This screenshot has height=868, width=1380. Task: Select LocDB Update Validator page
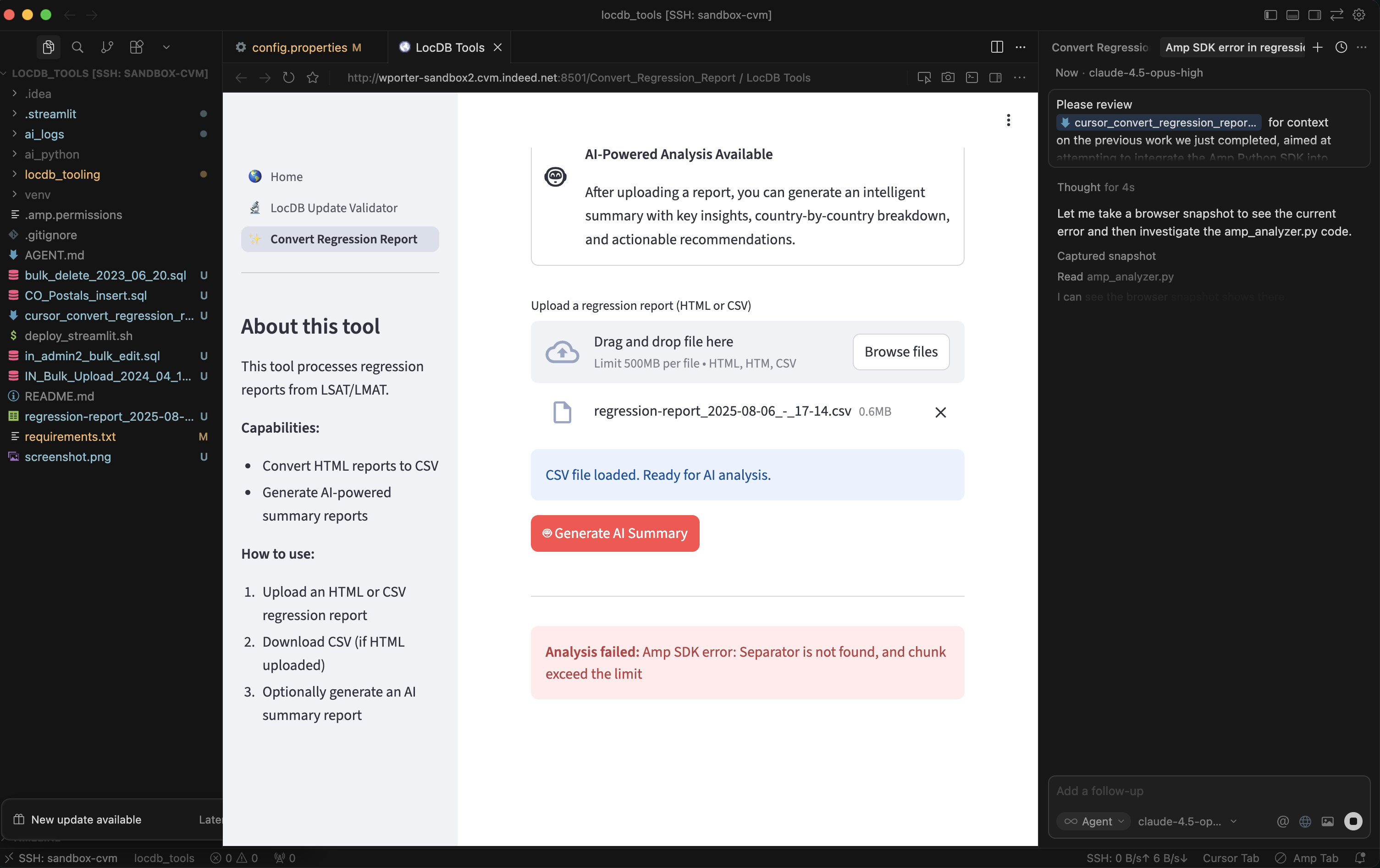(x=334, y=208)
